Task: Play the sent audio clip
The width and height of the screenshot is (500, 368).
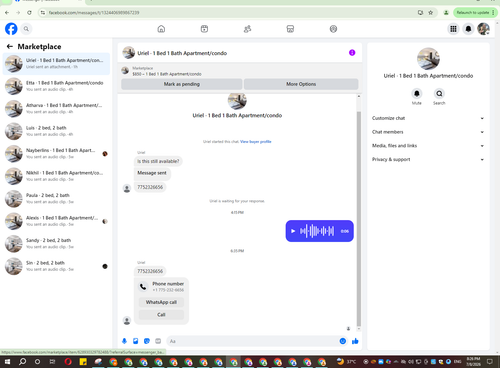Action: point(293,231)
